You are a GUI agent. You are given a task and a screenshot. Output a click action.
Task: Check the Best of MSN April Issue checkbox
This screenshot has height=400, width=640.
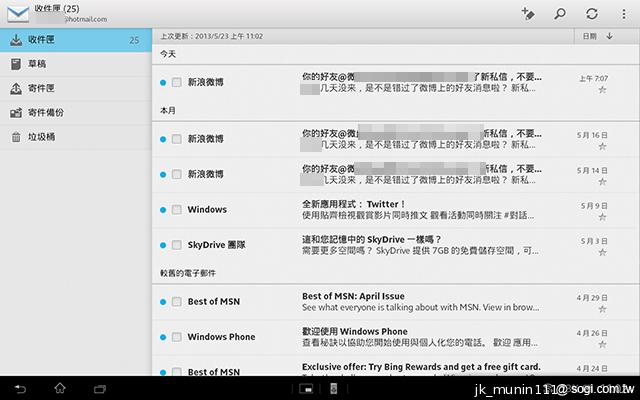(176, 302)
